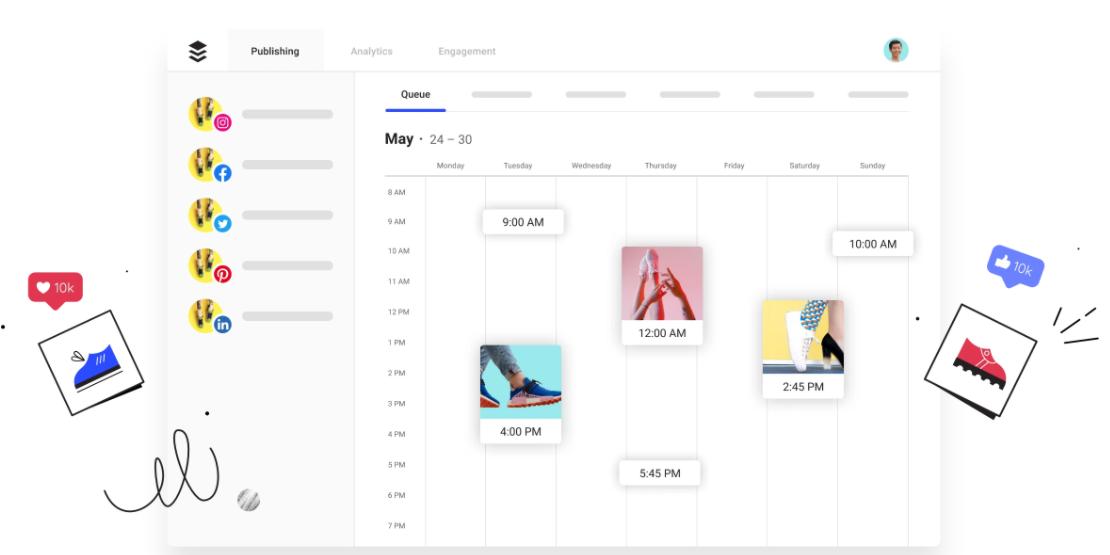The width and height of the screenshot is (1110, 555).
Task: Open the 12:00 AM pink shoes post
Action: click(x=661, y=295)
